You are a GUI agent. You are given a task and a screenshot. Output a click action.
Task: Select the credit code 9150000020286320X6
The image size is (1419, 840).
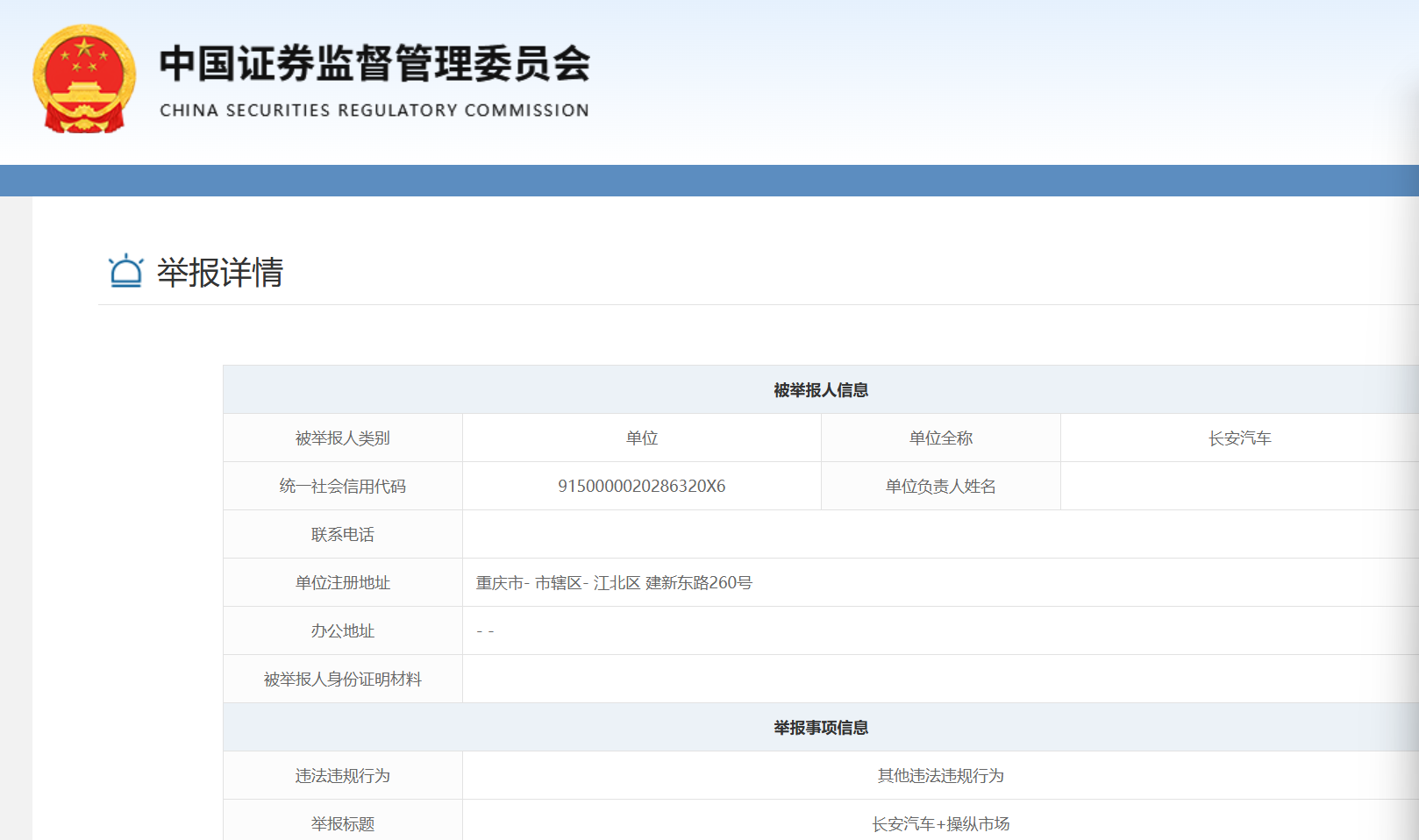(x=642, y=486)
